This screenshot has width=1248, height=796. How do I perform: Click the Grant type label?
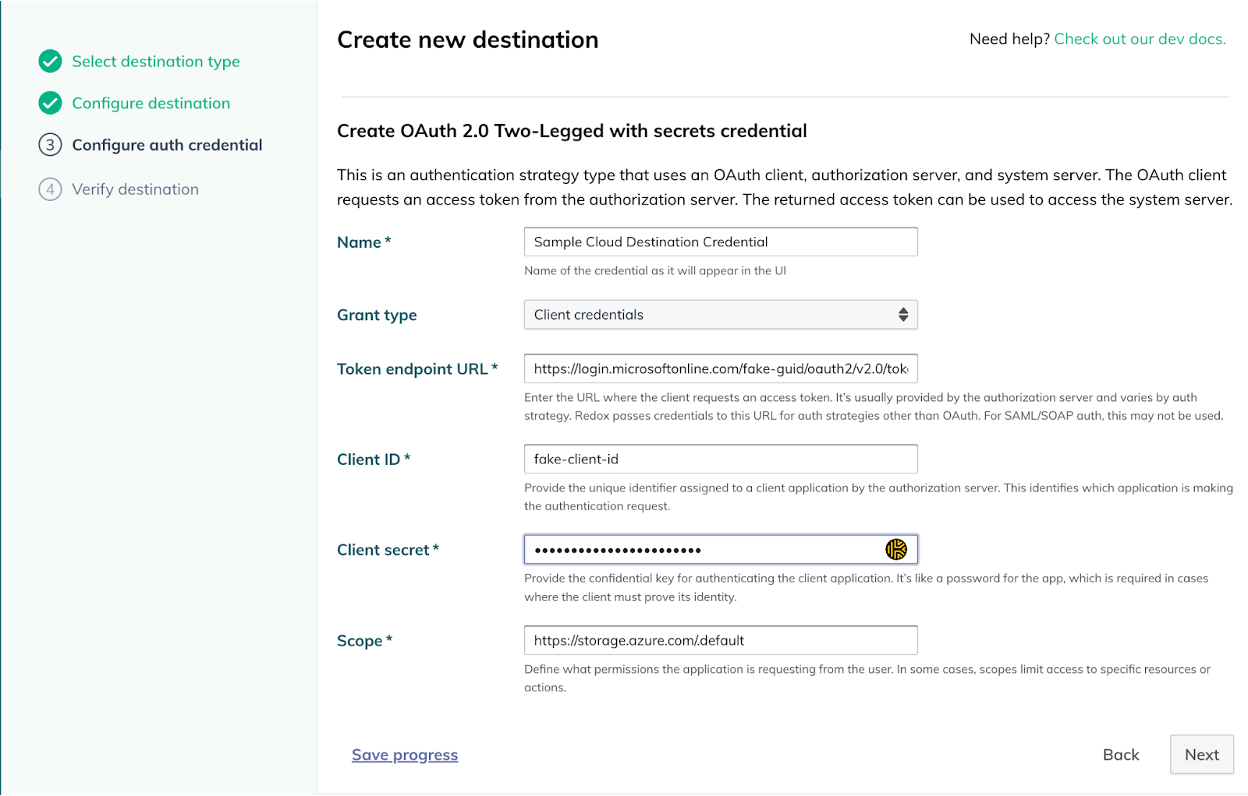[377, 315]
